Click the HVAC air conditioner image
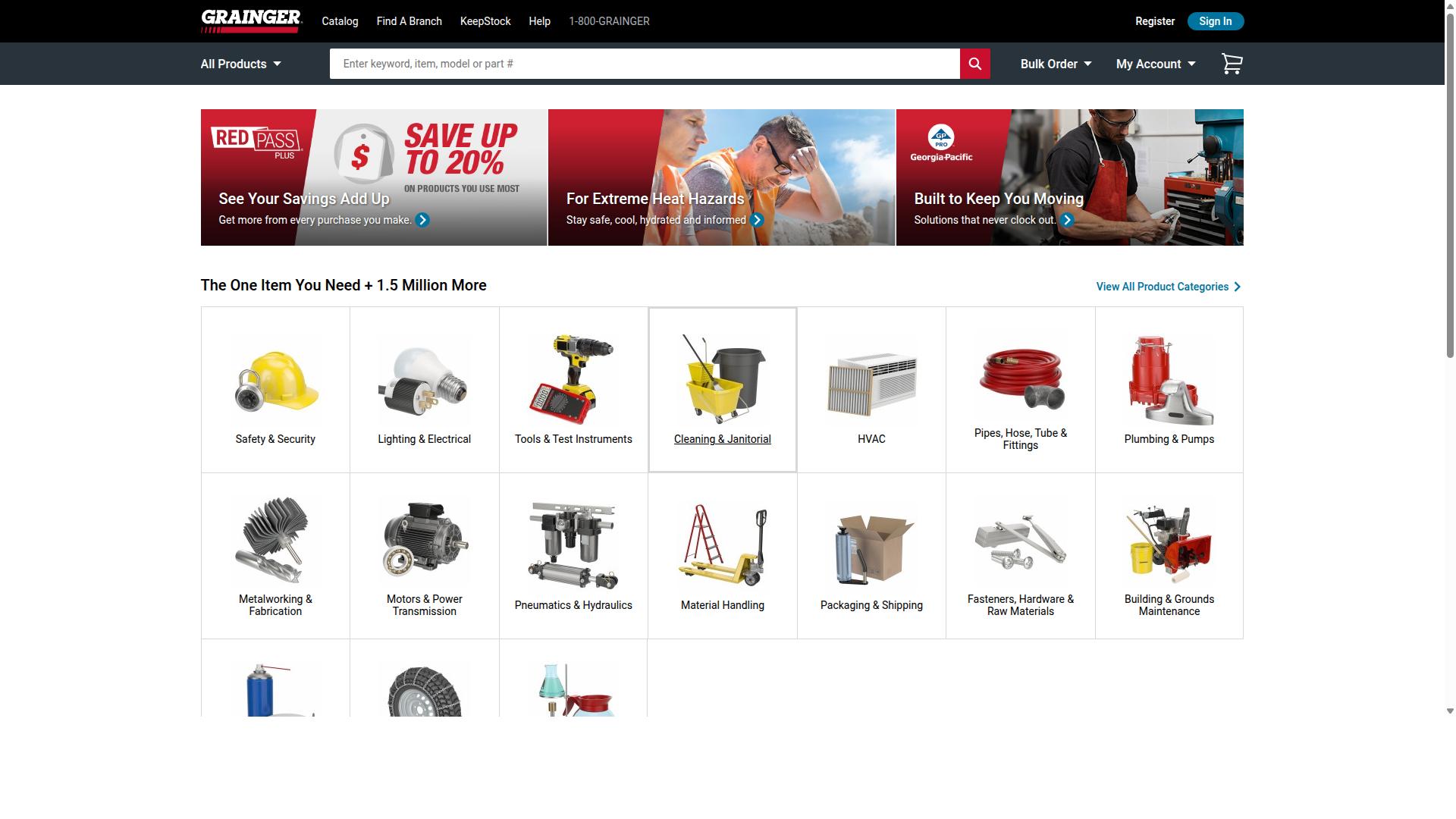 871,383
